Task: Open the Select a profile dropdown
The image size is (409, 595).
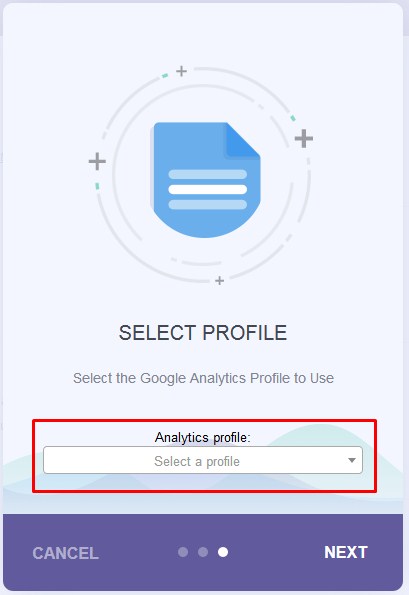Action: pos(203,460)
